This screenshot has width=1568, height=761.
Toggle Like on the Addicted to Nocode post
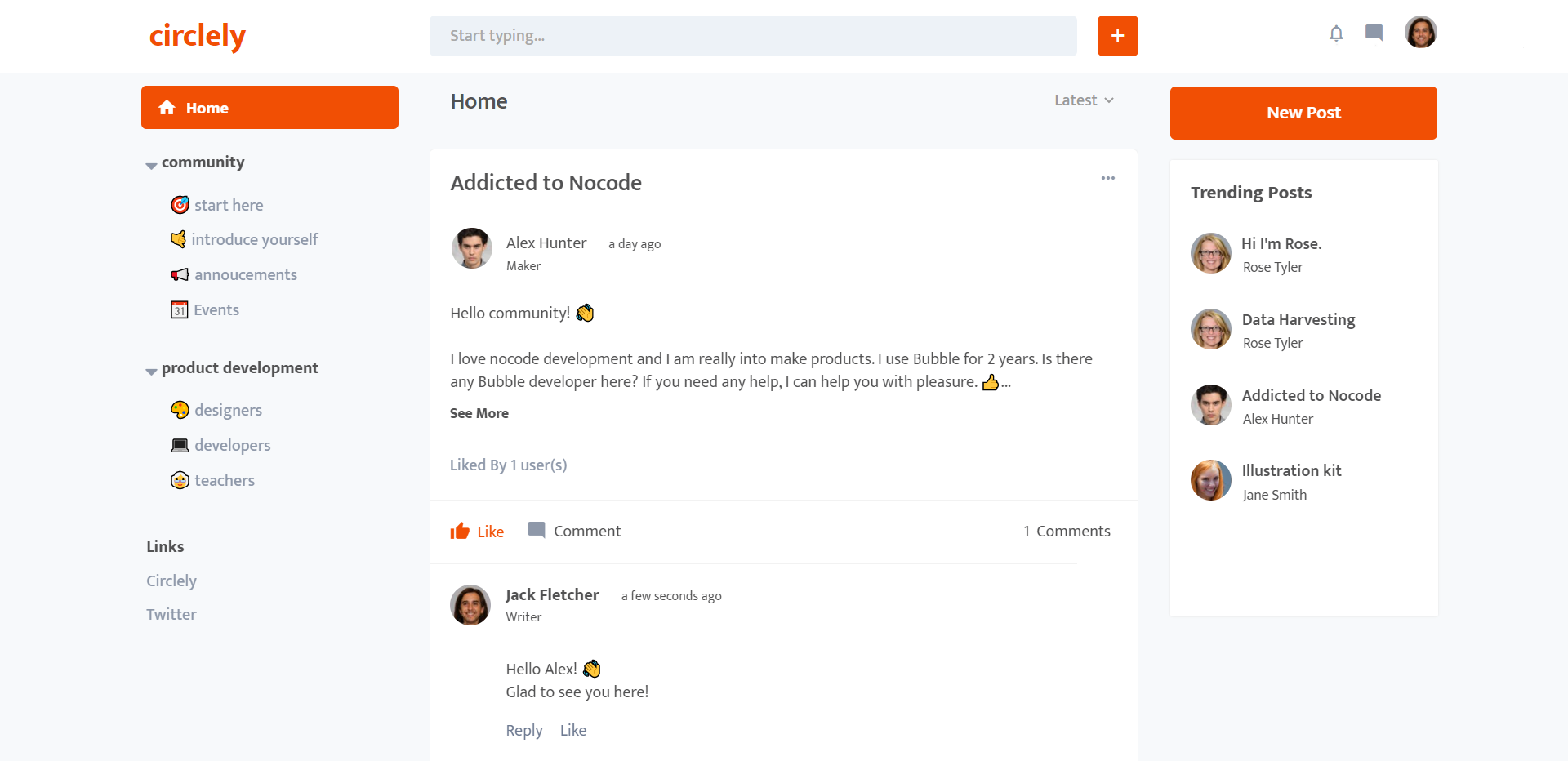(x=477, y=532)
